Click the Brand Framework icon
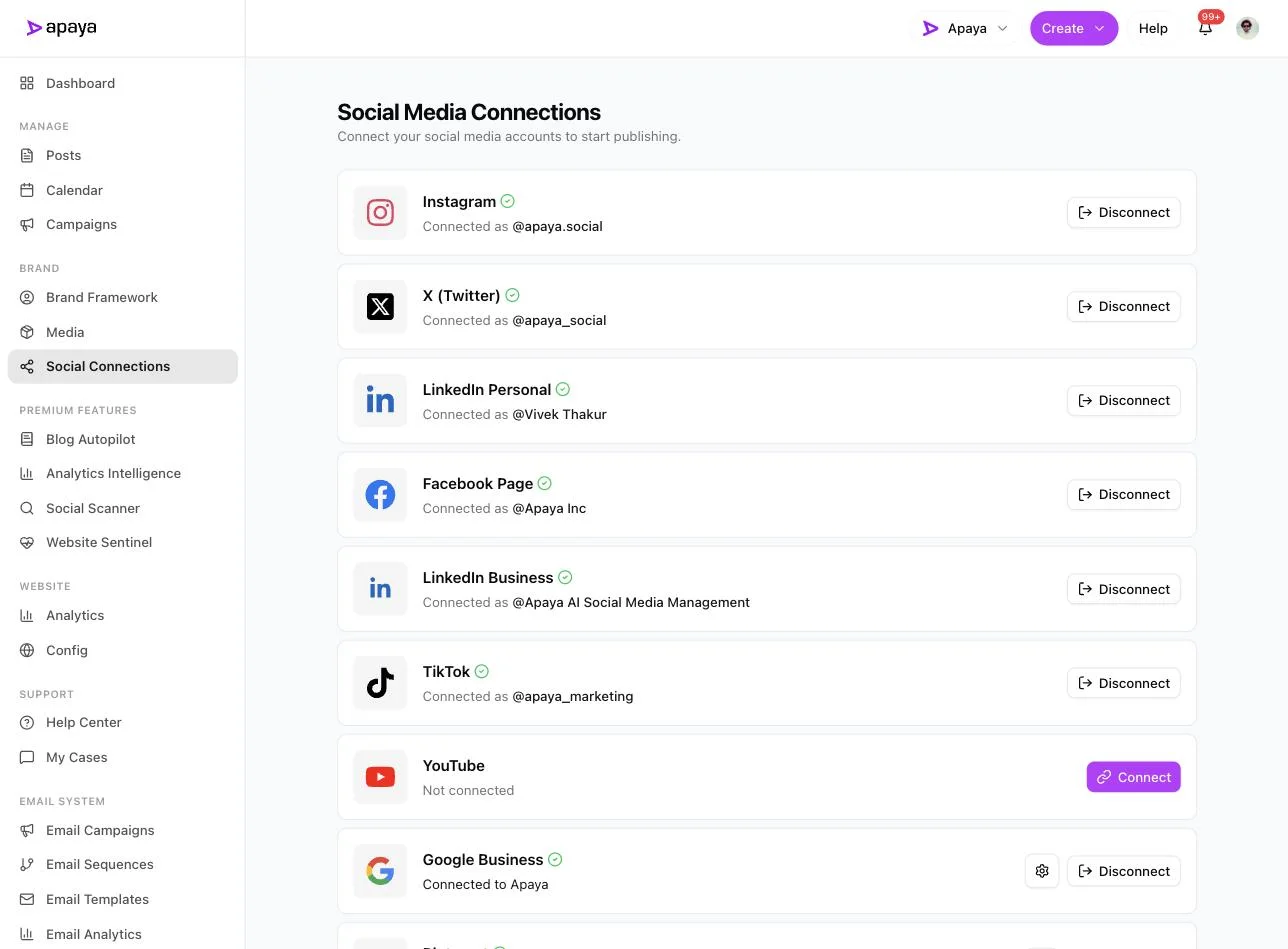The width and height of the screenshot is (1288, 949). (27, 297)
